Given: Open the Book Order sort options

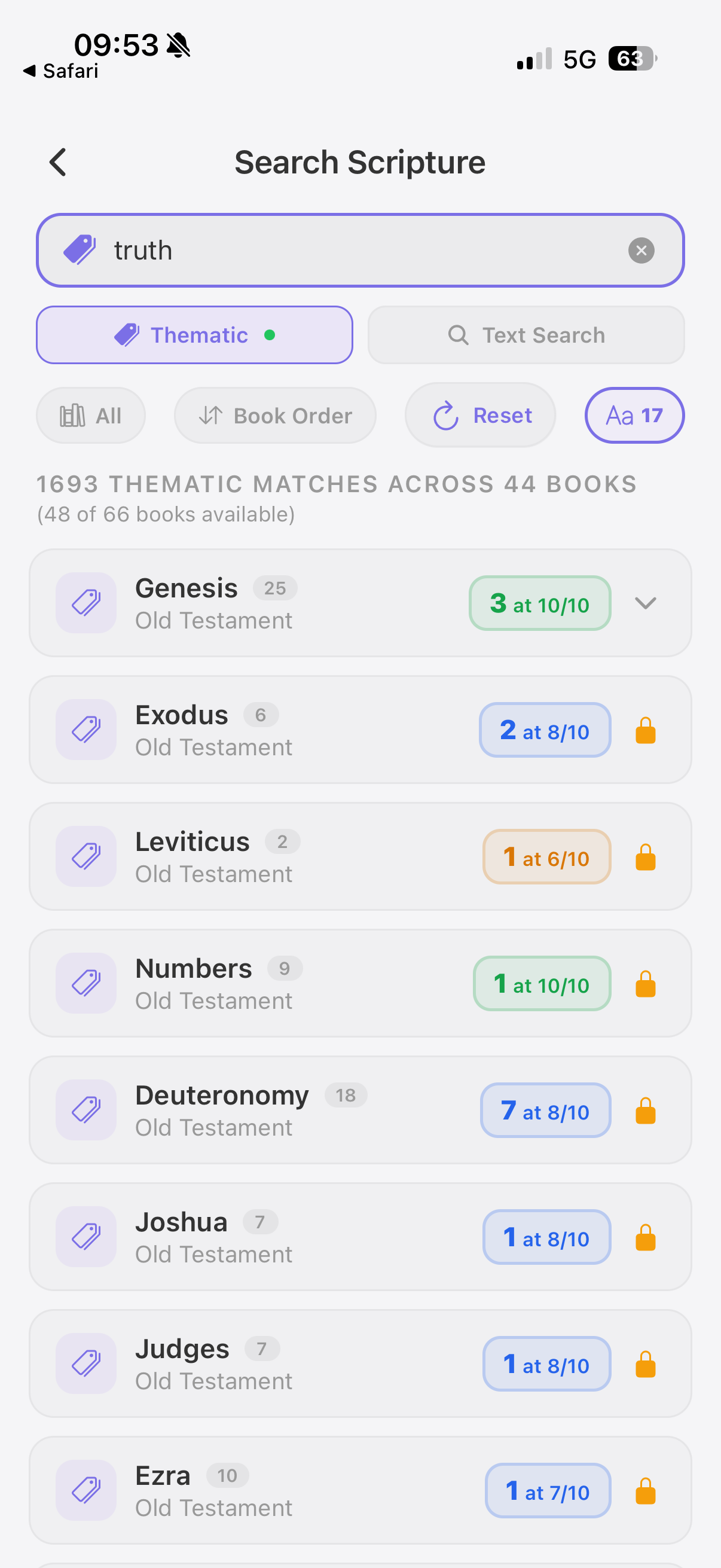Looking at the screenshot, I should (275, 416).
